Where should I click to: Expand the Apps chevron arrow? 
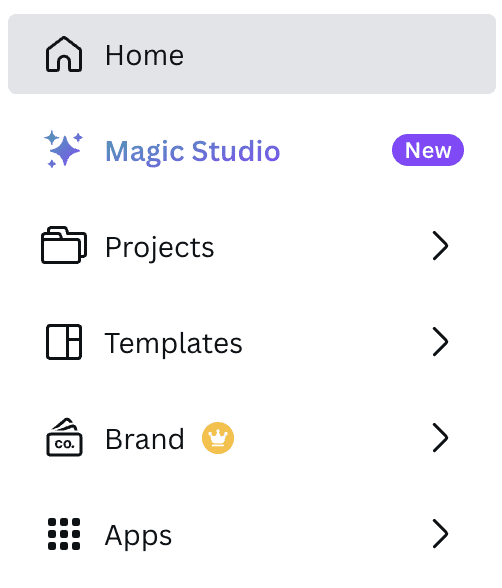[x=440, y=534]
